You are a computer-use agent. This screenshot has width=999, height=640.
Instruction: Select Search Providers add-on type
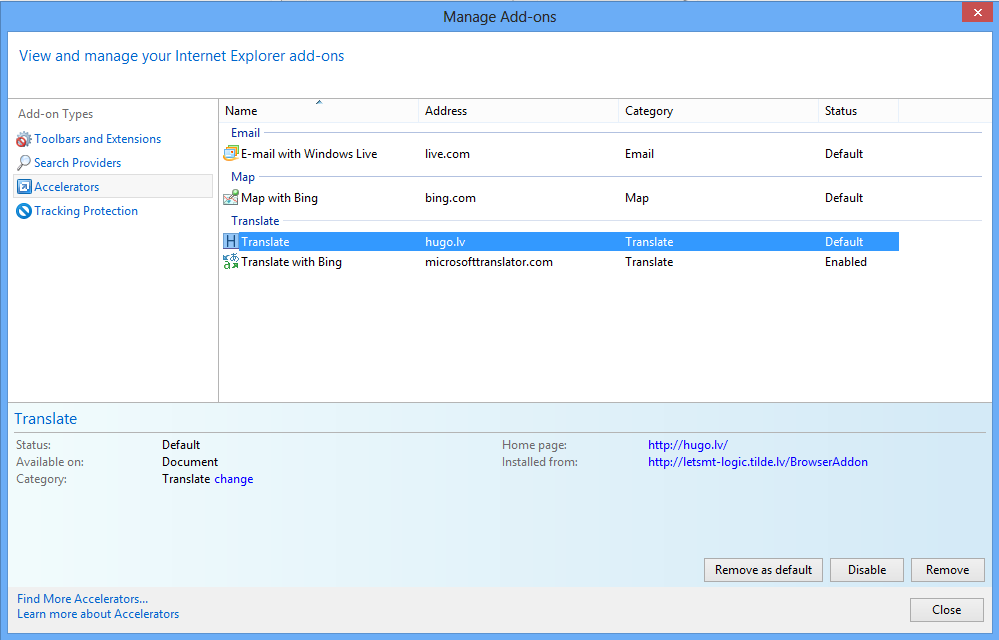[x=77, y=163]
